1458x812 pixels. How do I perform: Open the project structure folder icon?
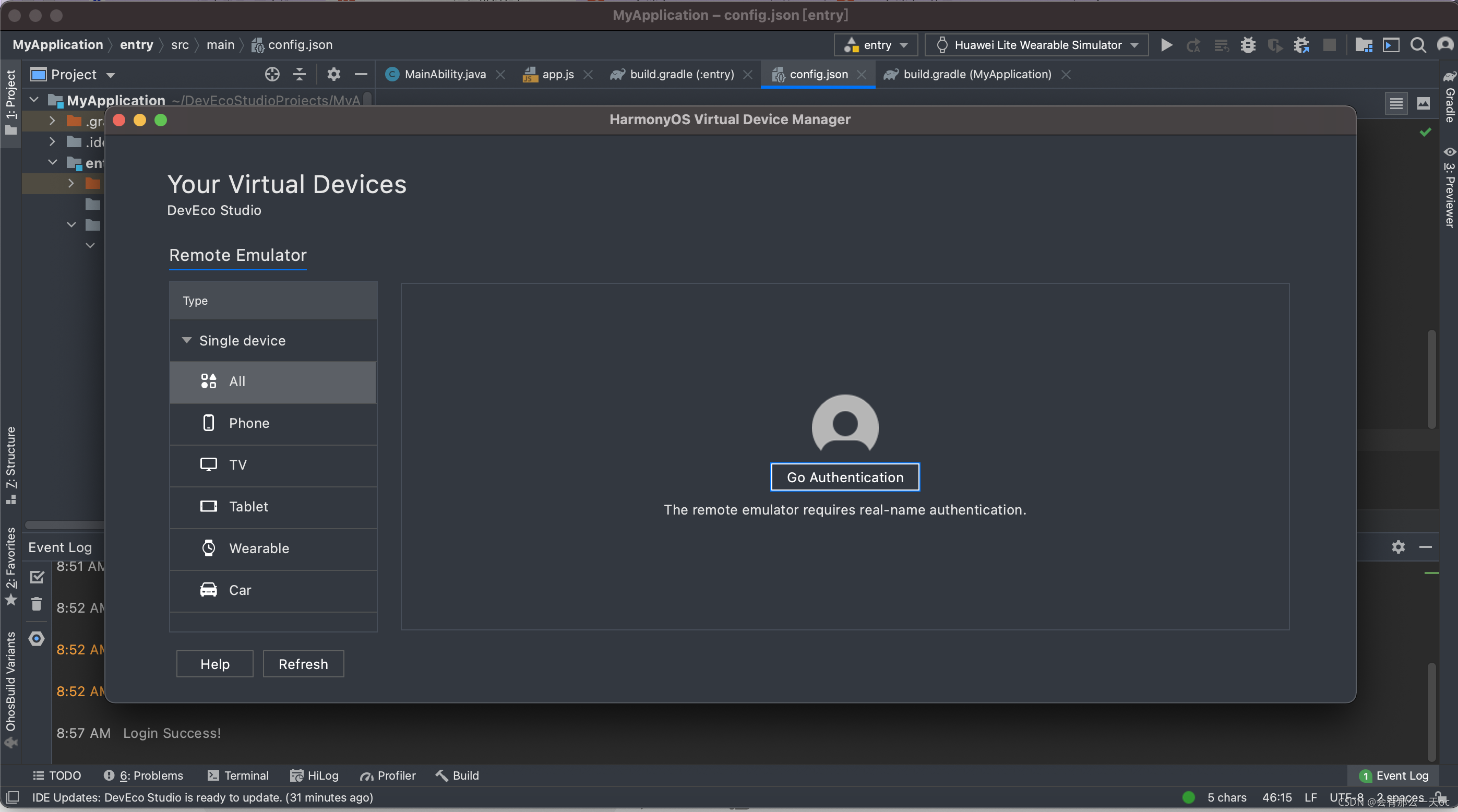(1364, 45)
